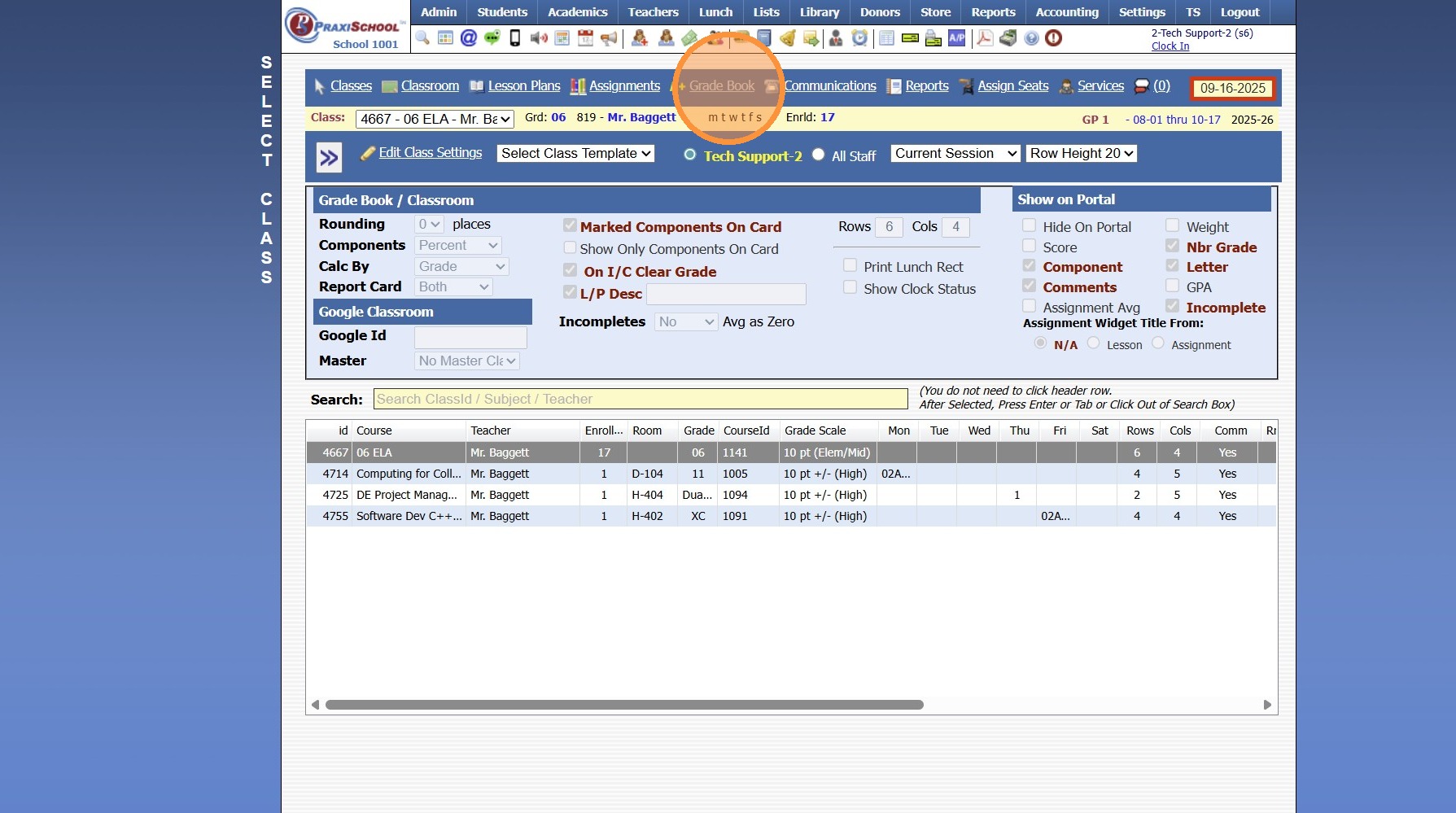Open the Students menu
This screenshot has width=1456, height=813.
coord(502,12)
